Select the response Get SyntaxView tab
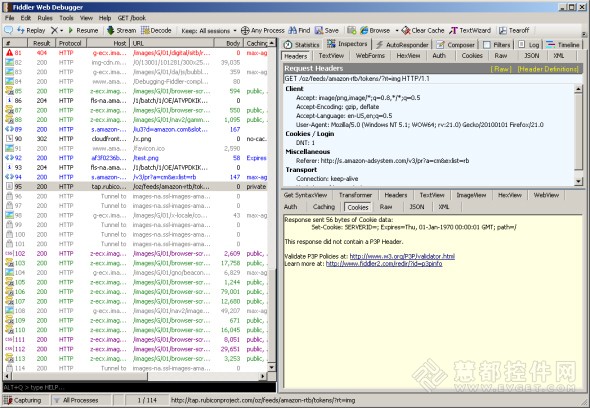The height and width of the screenshot is (408, 590). tap(306, 195)
